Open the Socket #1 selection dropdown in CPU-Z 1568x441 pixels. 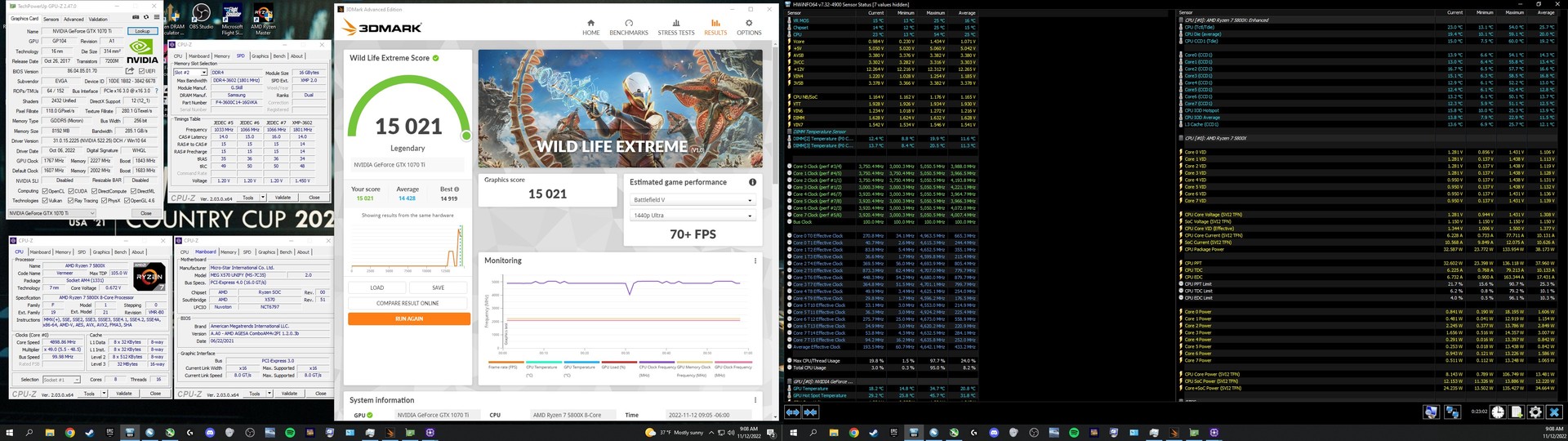[x=62, y=380]
